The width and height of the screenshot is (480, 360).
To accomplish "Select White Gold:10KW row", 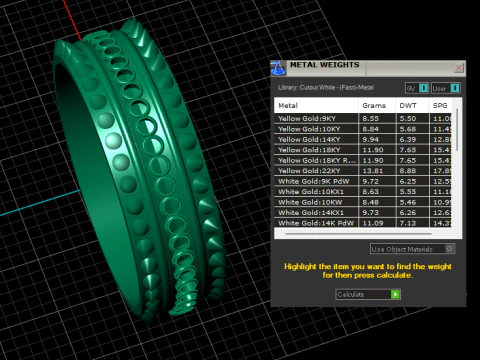I will point(363,202).
